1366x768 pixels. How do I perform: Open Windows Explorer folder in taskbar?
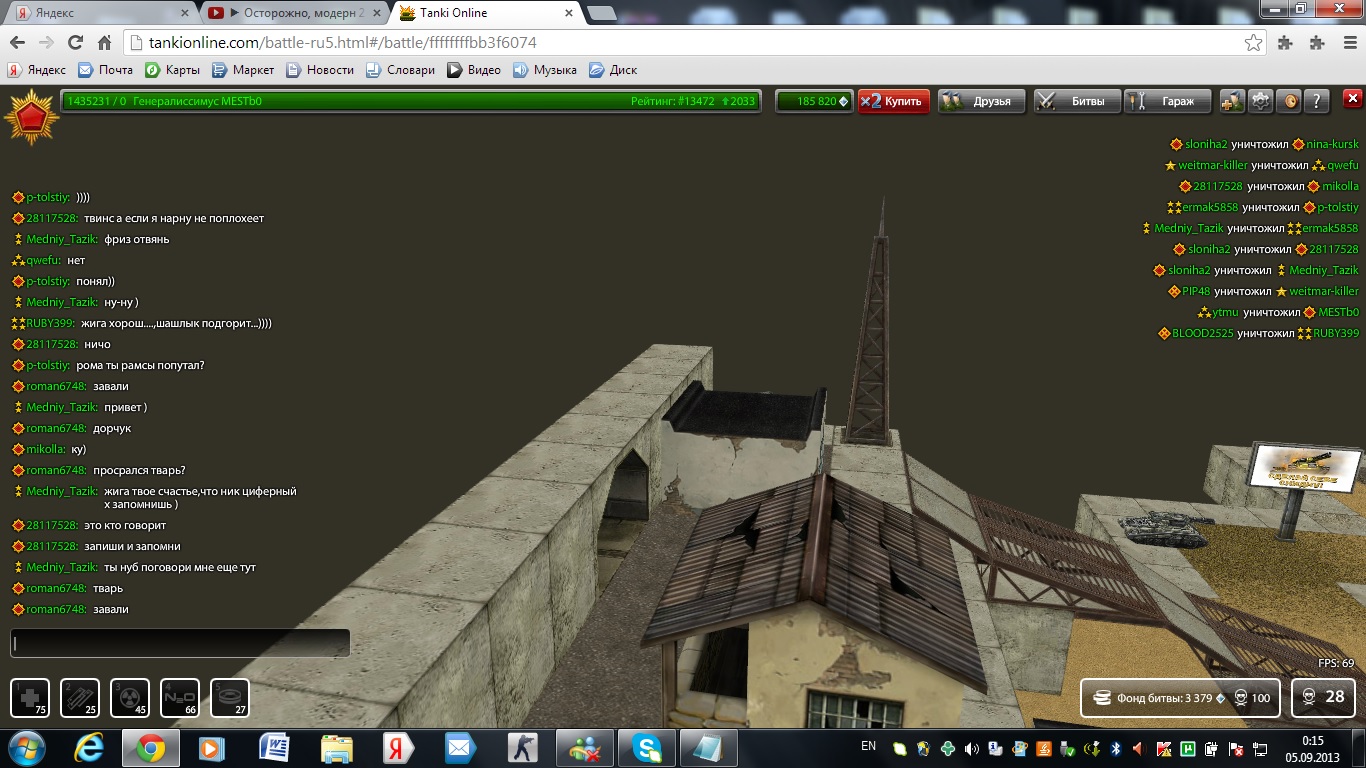coord(336,748)
